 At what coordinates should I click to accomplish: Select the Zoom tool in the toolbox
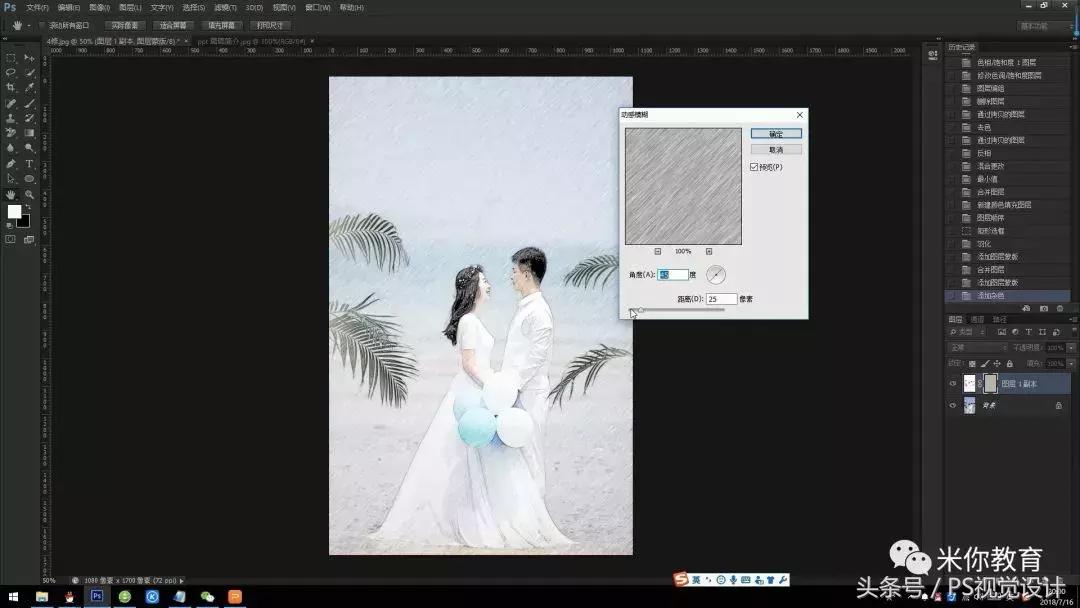tap(29, 194)
